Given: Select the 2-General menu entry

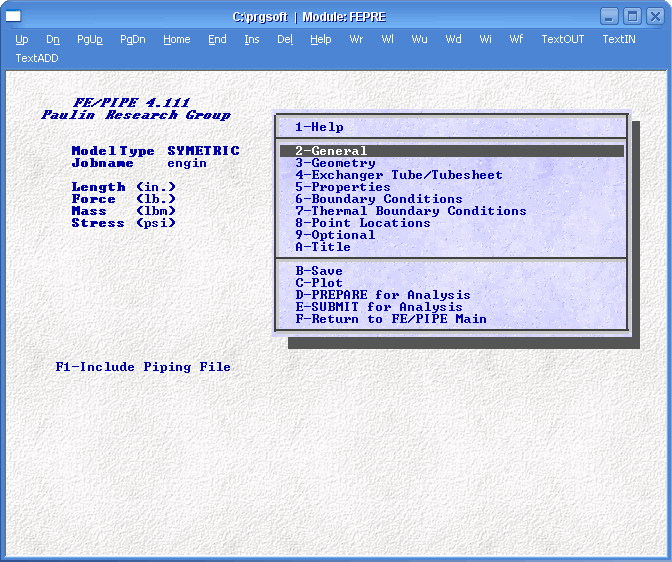Looking at the screenshot, I should (x=452, y=151).
